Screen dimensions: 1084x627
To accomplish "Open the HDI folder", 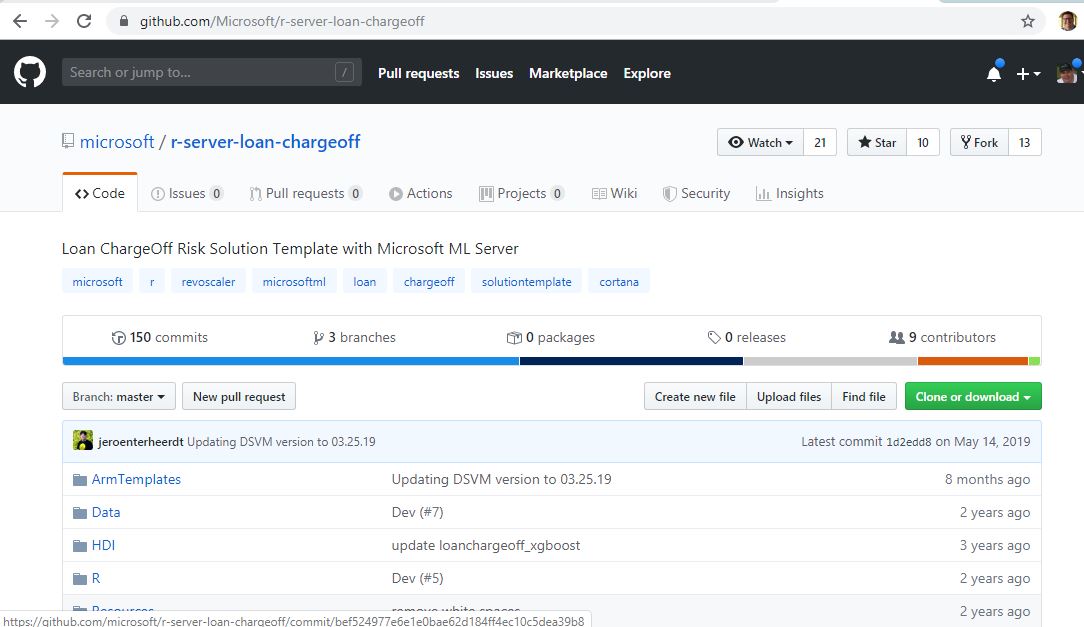I will 103,545.
